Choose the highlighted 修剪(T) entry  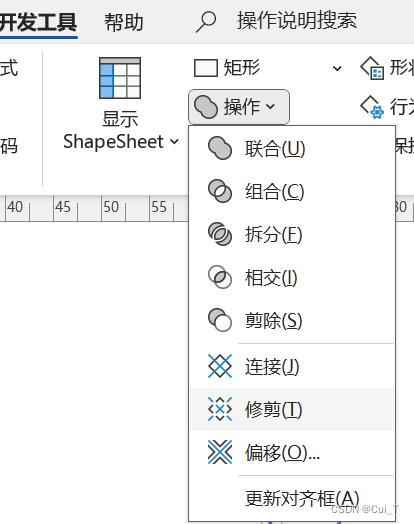click(x=292, y=409)
